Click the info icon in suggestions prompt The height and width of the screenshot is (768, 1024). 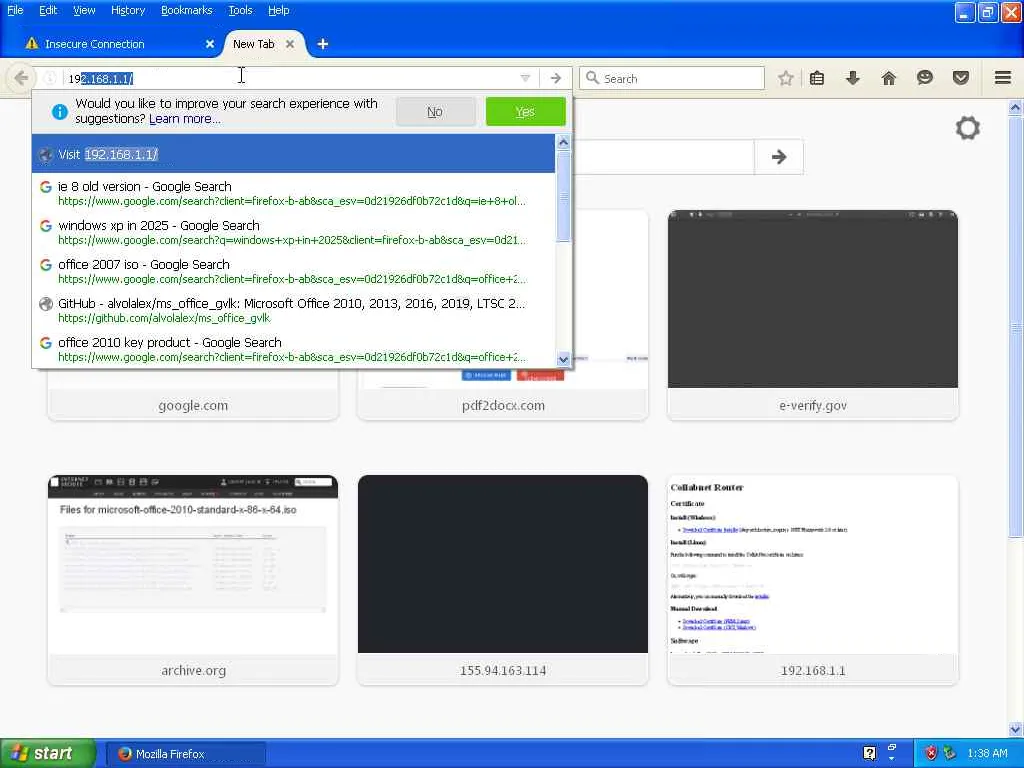point(59,112)
